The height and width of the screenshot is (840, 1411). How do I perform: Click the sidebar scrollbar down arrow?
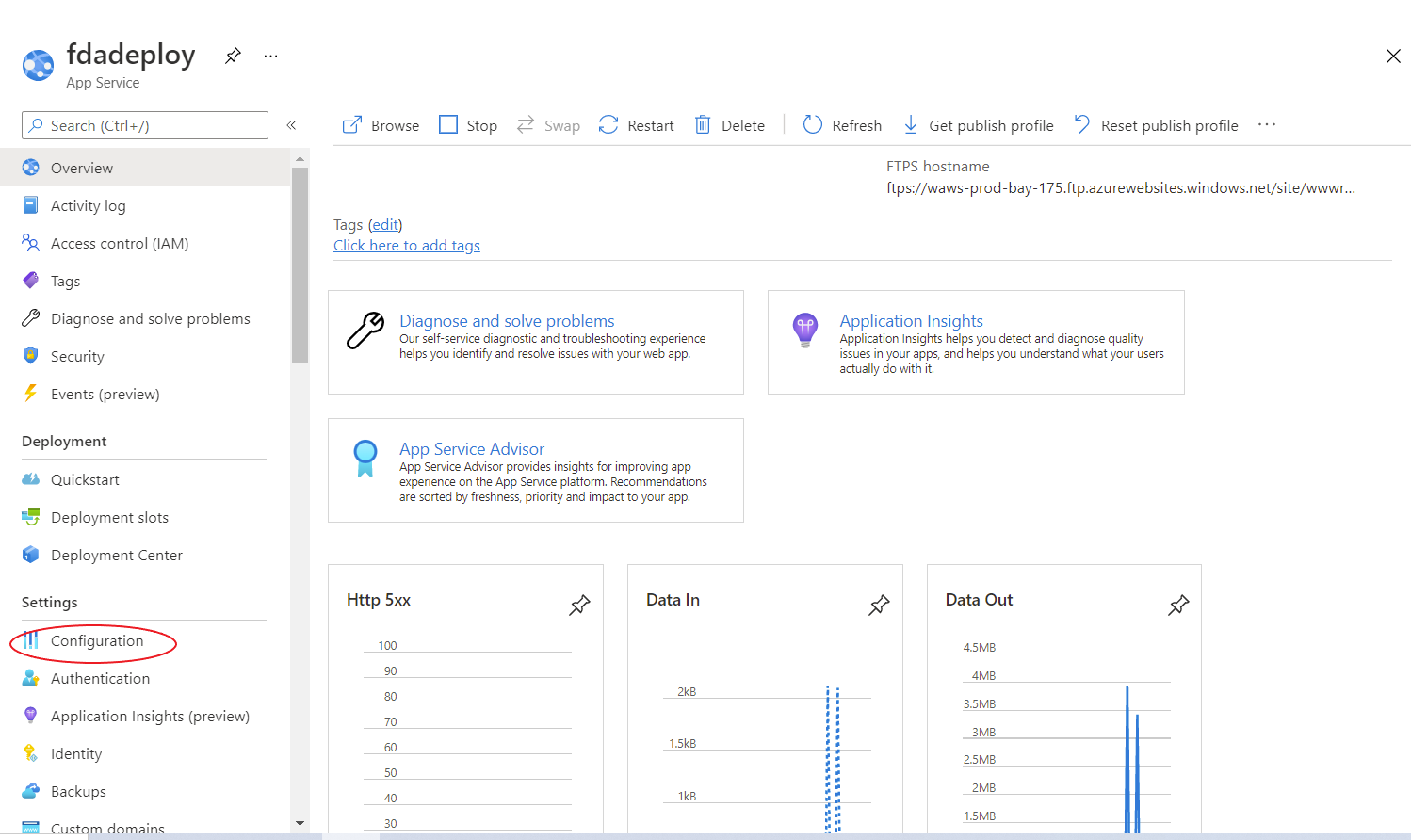click(x=300, y=823)
